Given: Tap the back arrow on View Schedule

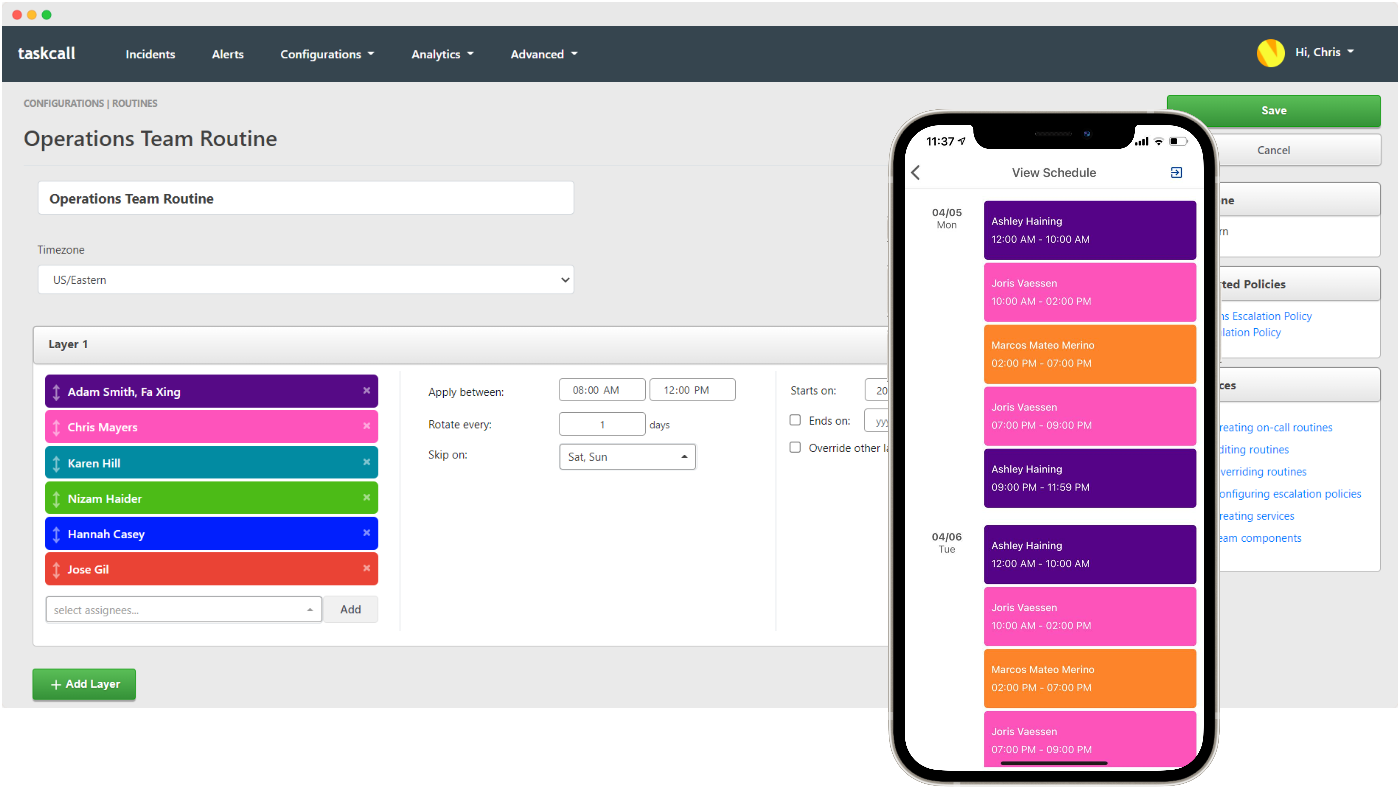Looking at the screenshot, I should click(x=915, y=172).
